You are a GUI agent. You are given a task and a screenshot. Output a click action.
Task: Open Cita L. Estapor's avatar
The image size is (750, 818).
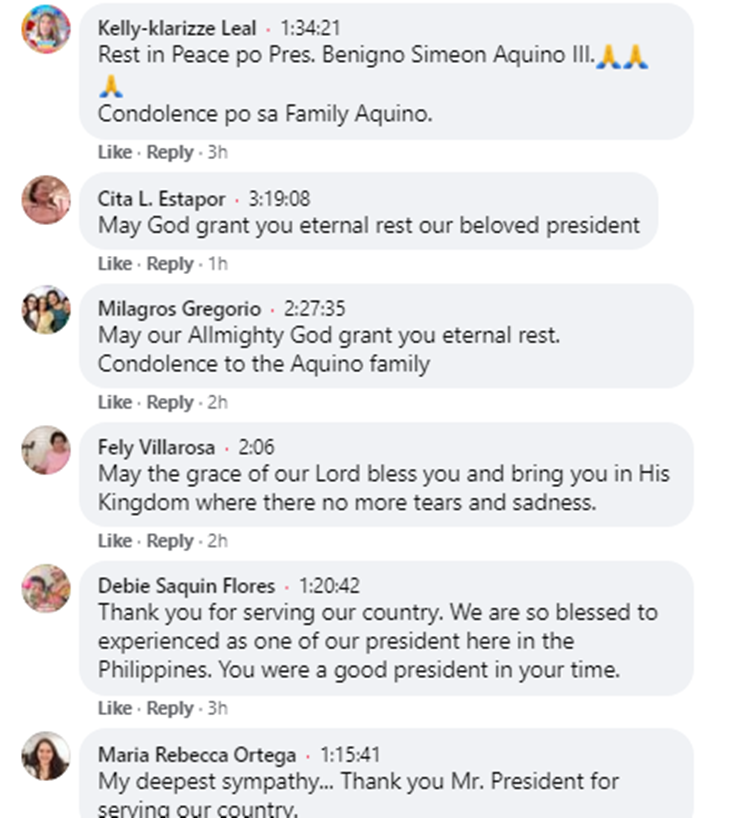46,199
